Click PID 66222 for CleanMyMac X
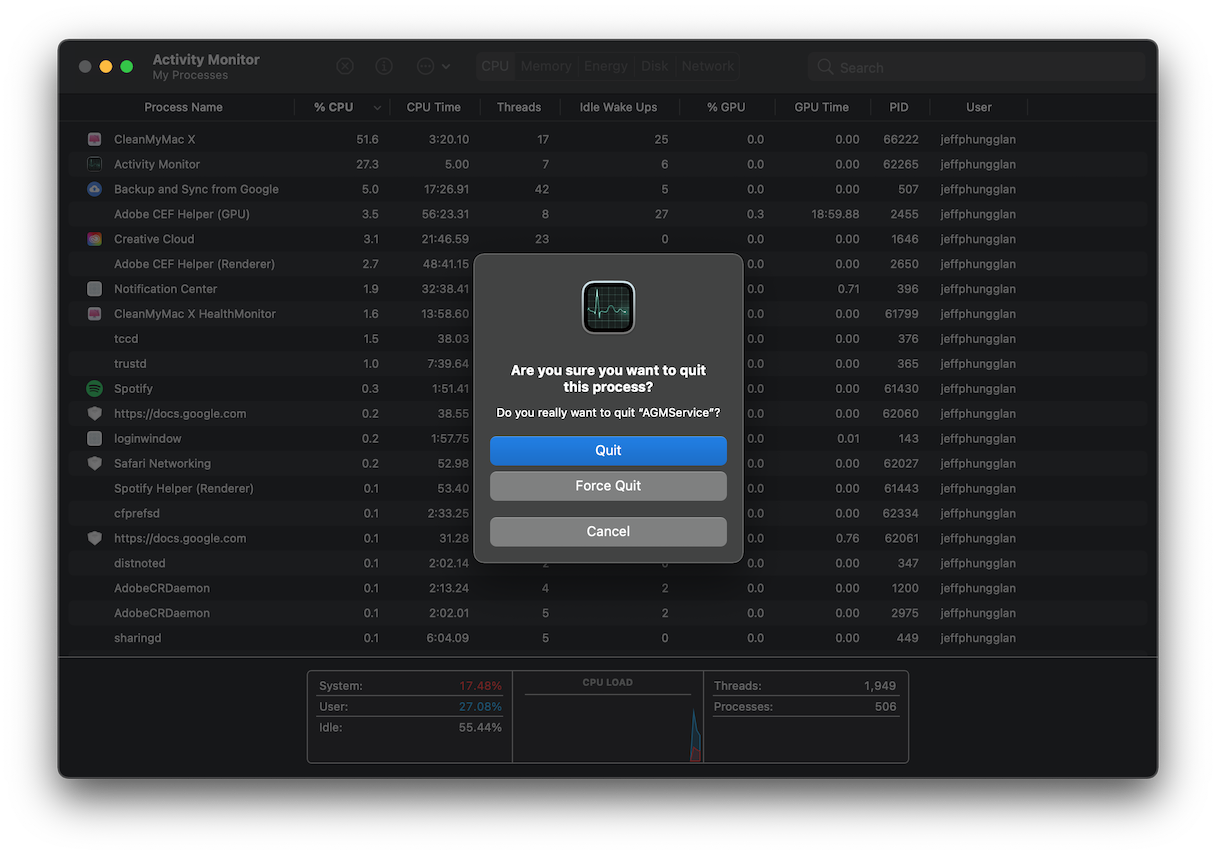1216x855 pixels. pyautogui.click(x=902, y=139)
